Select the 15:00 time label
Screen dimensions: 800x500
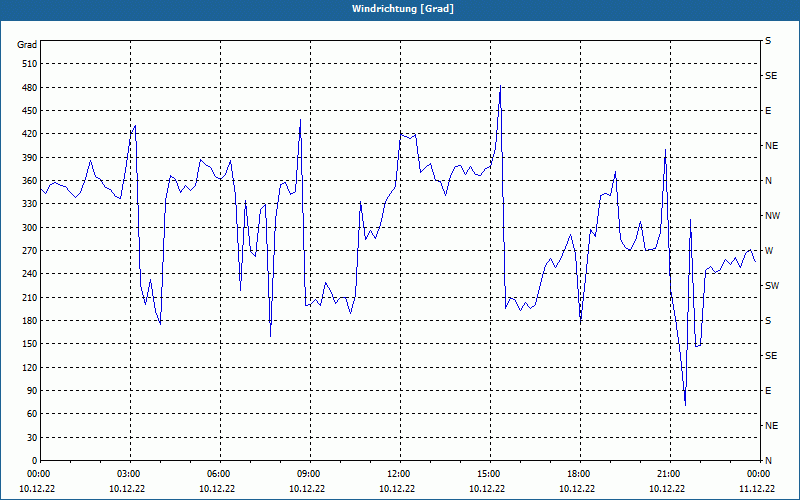click(x=490, y=474)
